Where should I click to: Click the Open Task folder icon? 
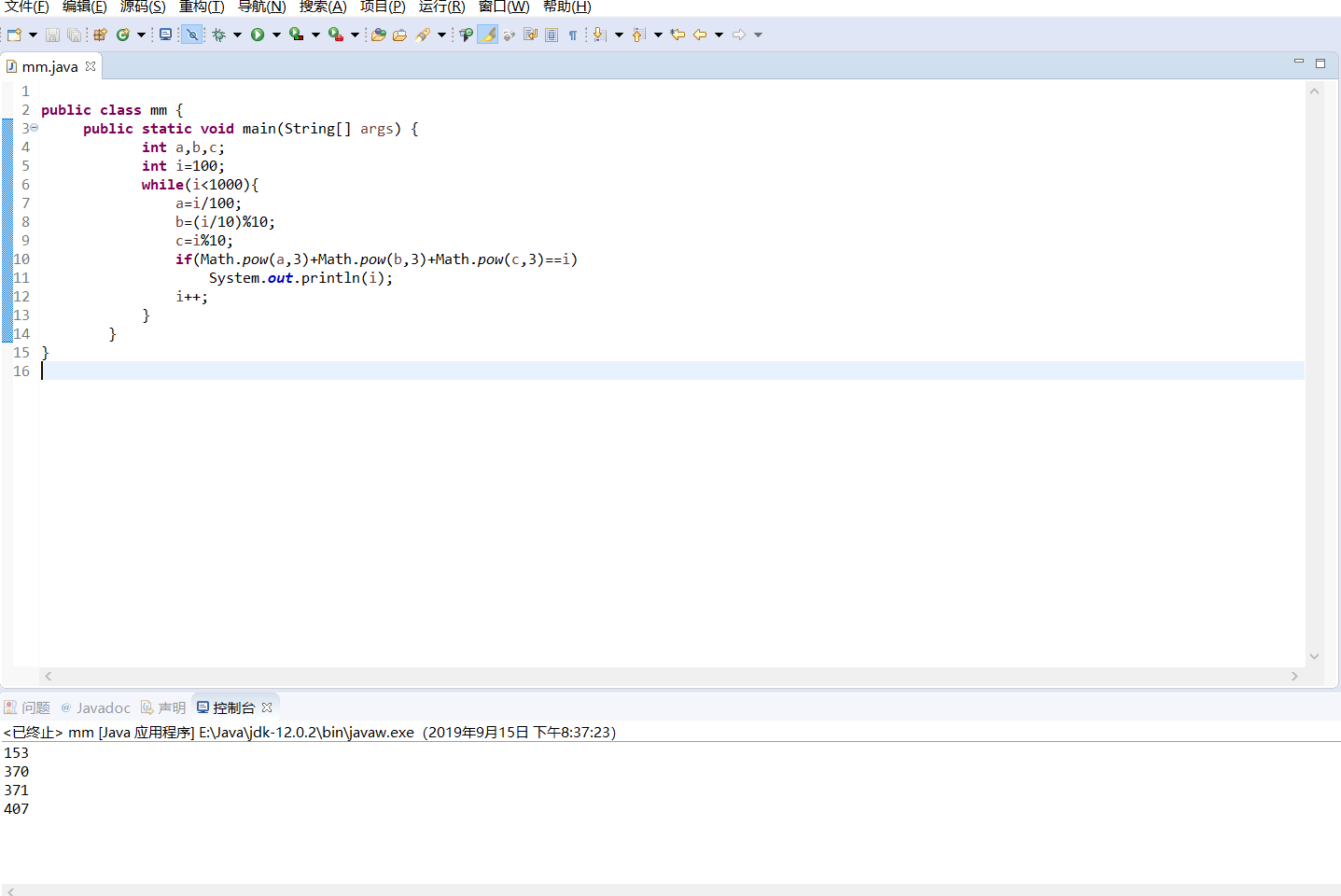tap(399, 35)
